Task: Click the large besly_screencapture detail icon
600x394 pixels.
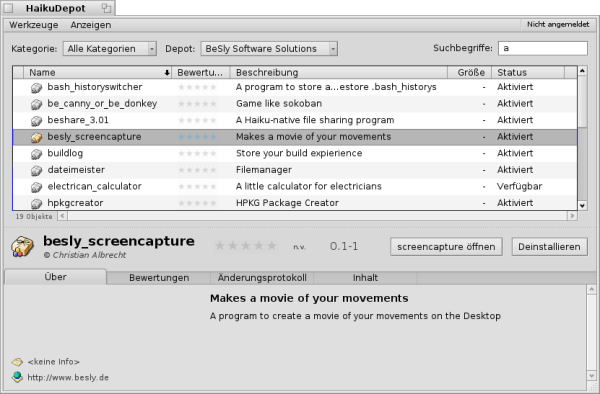Action: [x=22, y=246]
